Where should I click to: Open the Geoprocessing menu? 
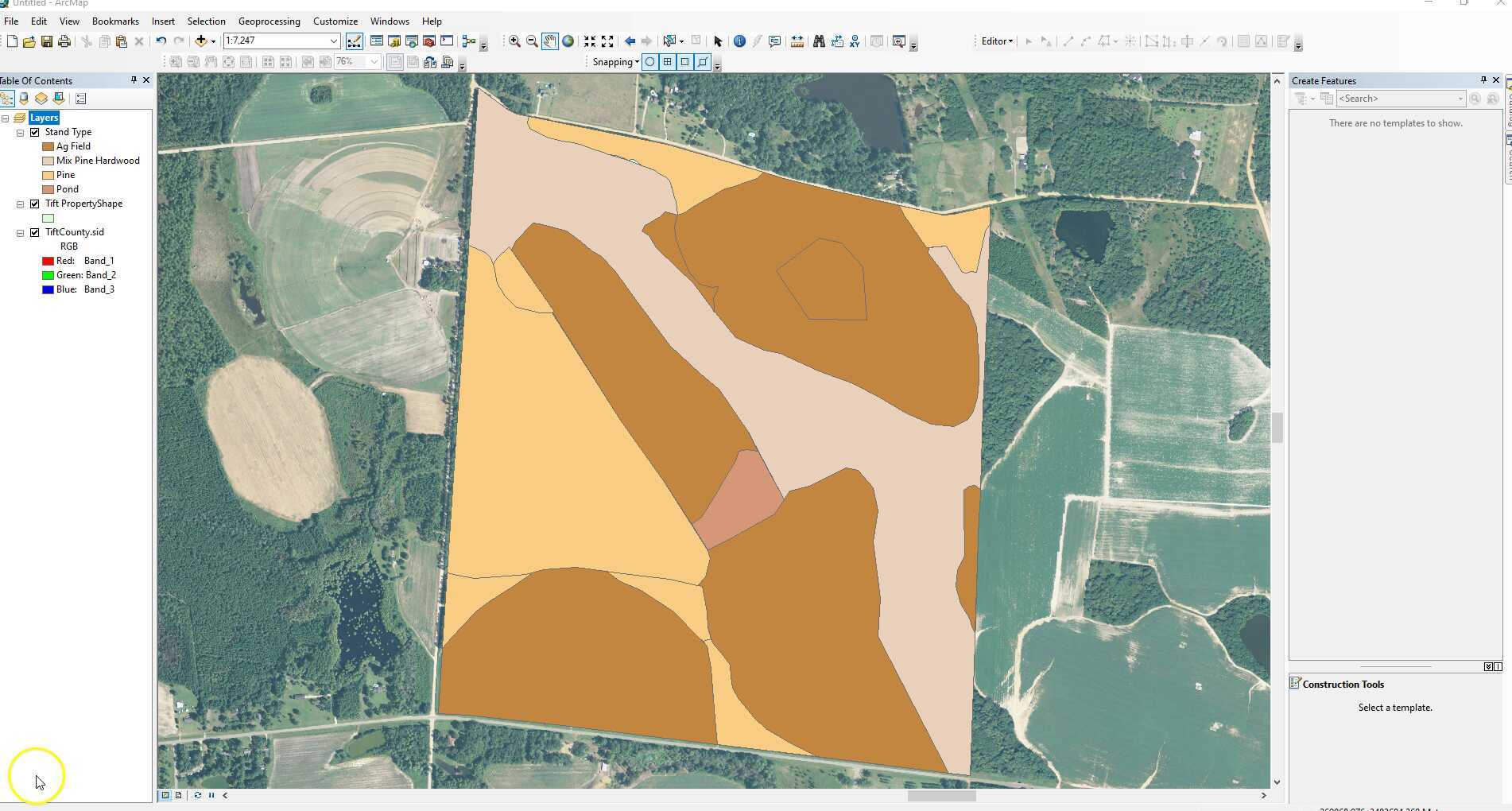click(269, 21)
